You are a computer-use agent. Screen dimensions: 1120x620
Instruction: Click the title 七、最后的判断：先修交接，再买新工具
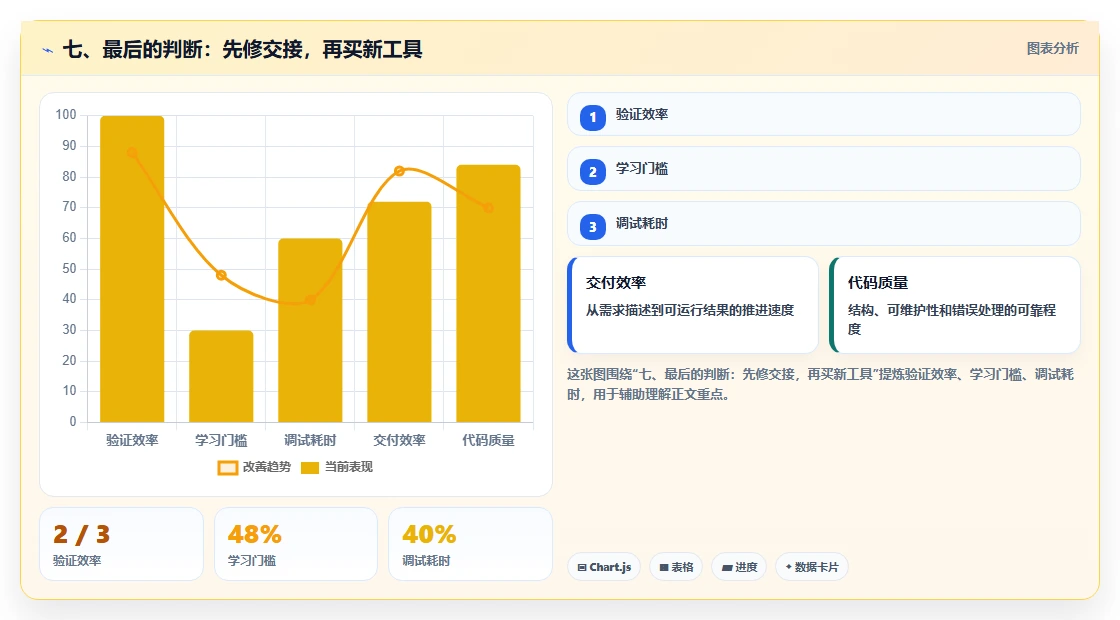pos(243,49)
